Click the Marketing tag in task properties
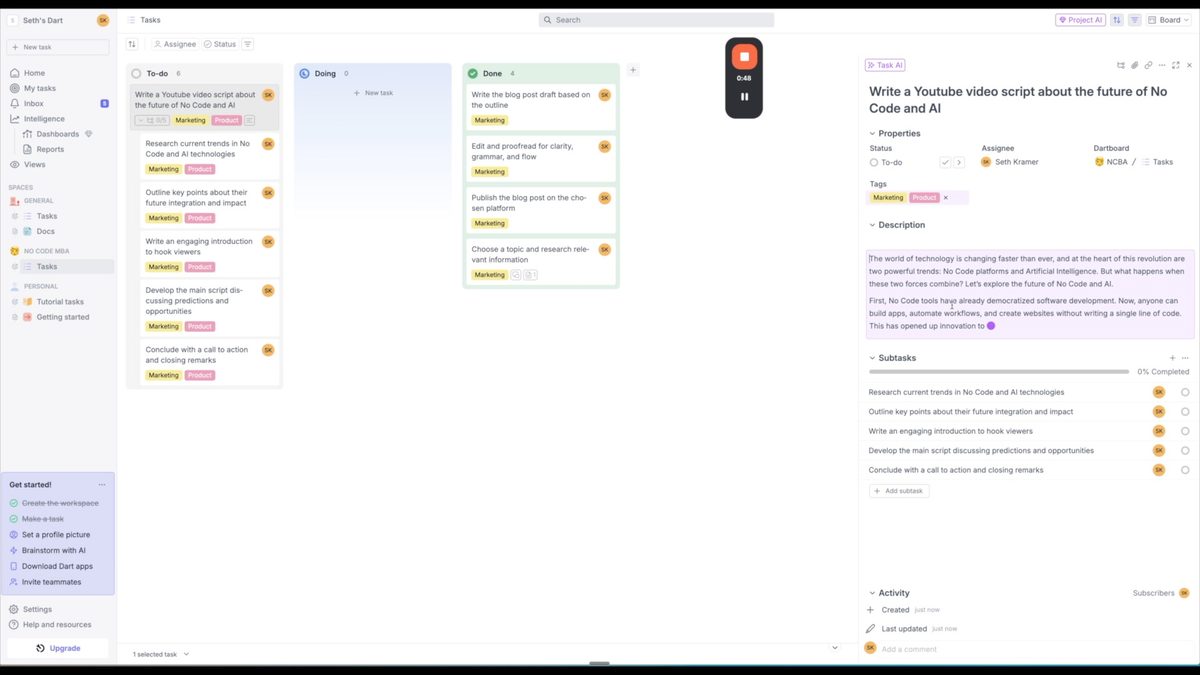The image size is (1200, 675). click(x=888, y=198)
